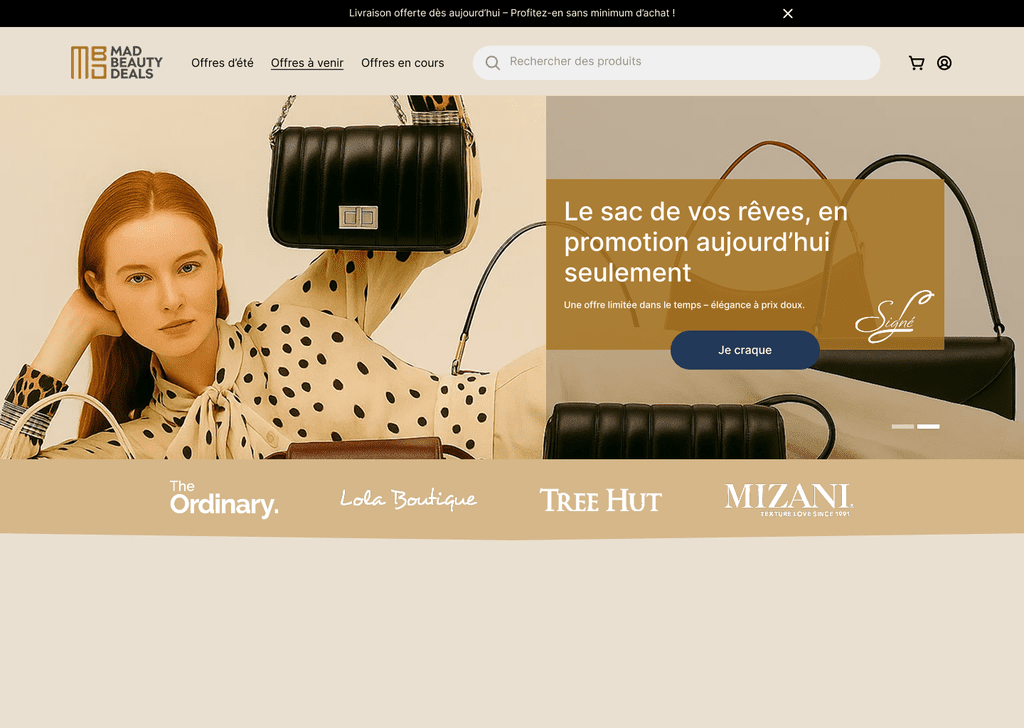Go to Offres en cours menu
Image resolution: width=1024 pixels, height=728 pixels.
pyautogui.click(x=402, y=63)
